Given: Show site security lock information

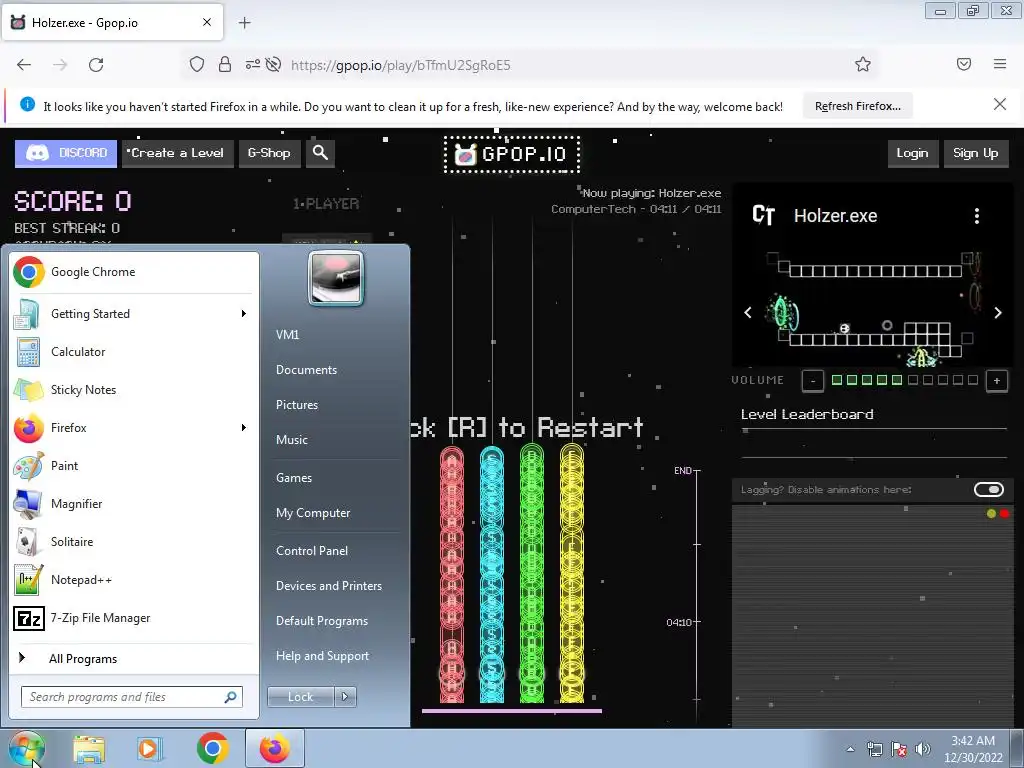Looking at the screenshot, I should click(x=225, y=64).
